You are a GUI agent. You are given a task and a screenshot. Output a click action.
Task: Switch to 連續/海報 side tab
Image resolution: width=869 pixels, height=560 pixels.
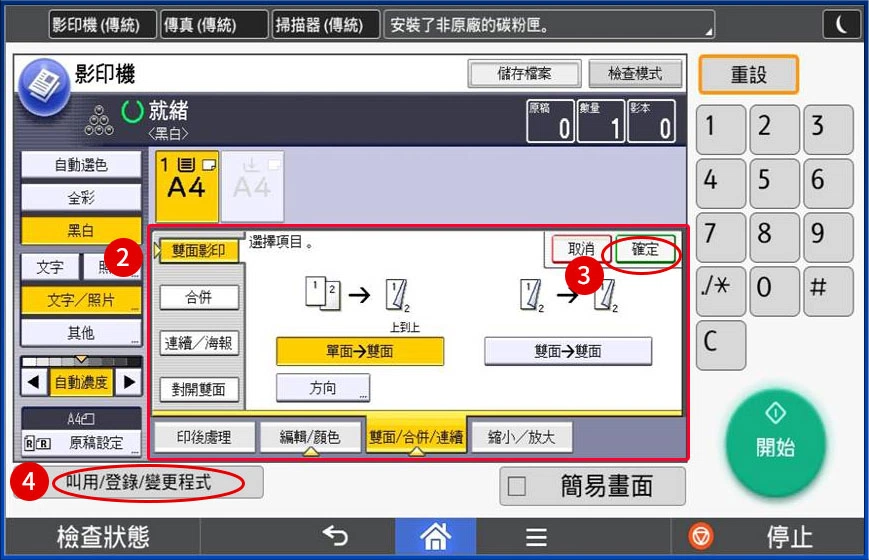[198, 343]
